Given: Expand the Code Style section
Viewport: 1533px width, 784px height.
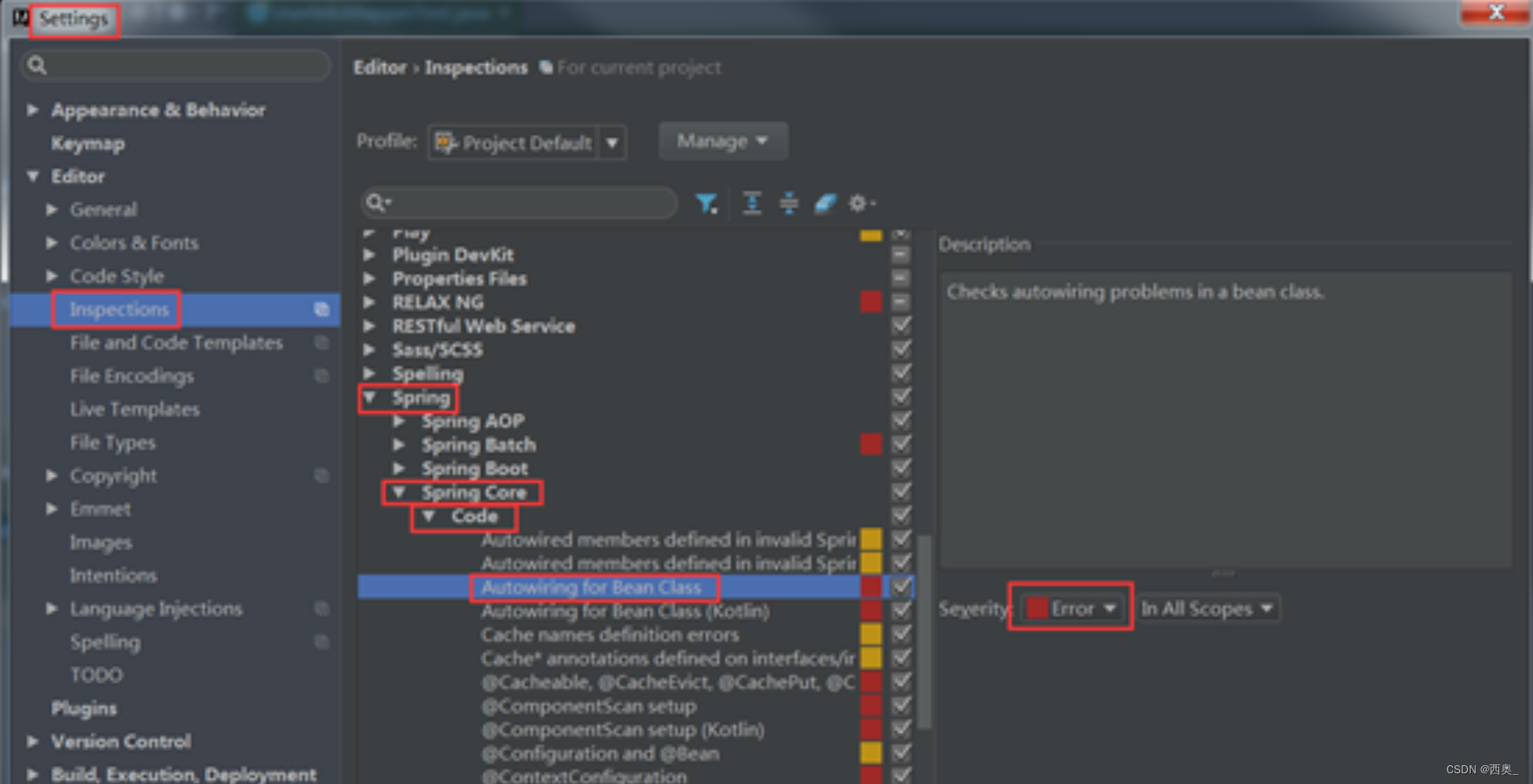Looking at the screenshot, I should tap(52, 276).
